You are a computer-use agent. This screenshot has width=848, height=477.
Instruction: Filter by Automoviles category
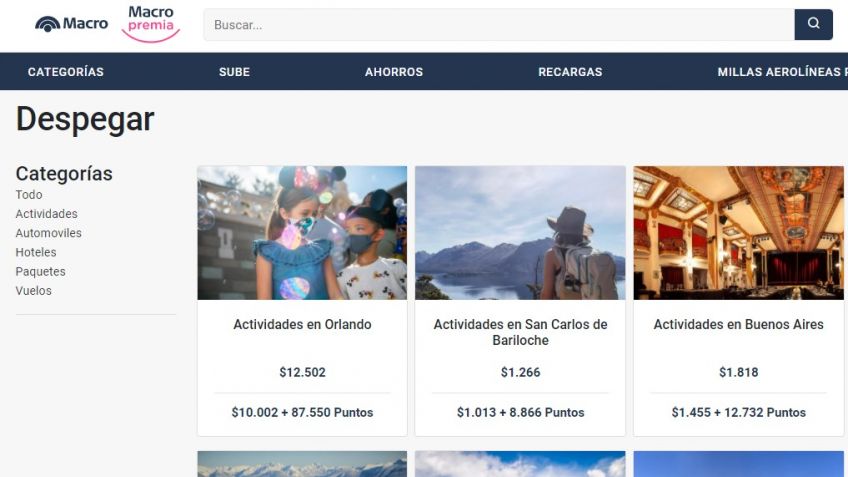coord(49,233)
